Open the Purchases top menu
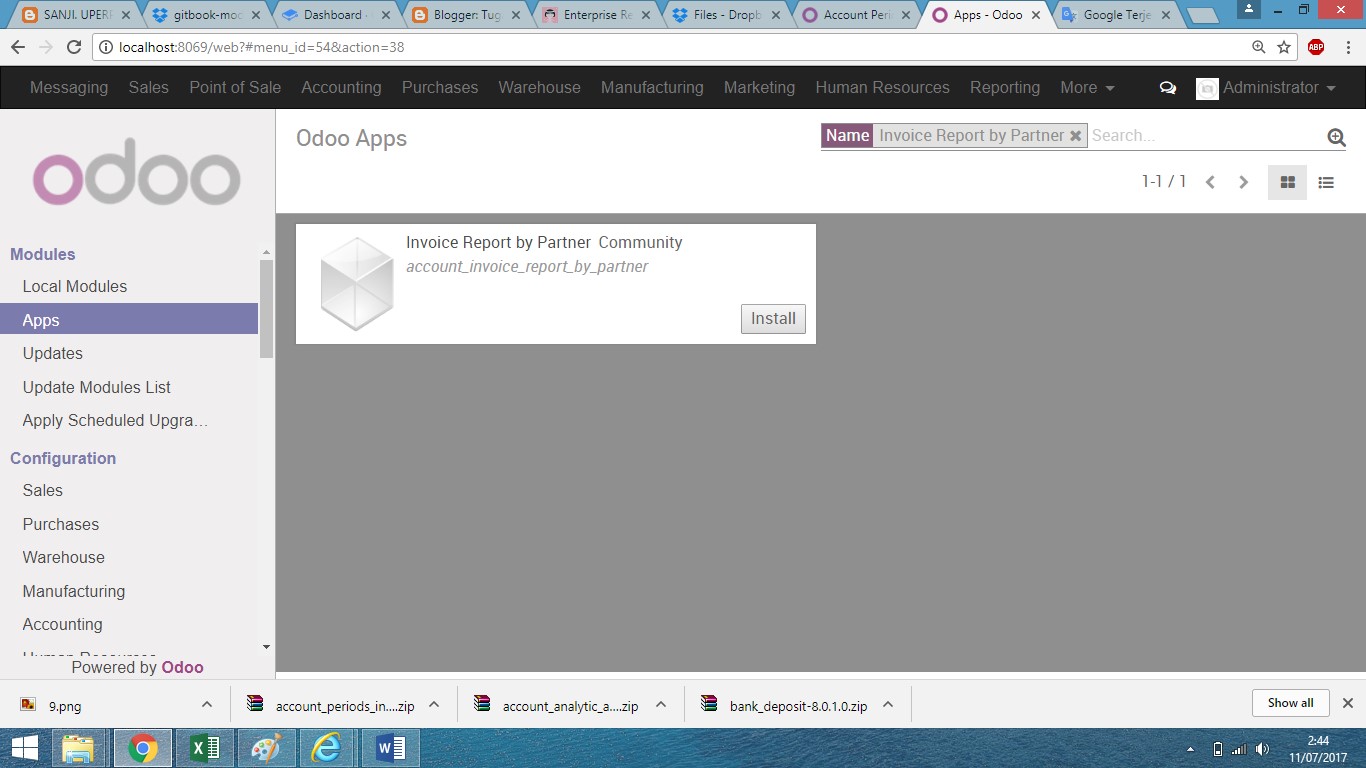Screen dimensions: 1366x768 tap(440, 87)
